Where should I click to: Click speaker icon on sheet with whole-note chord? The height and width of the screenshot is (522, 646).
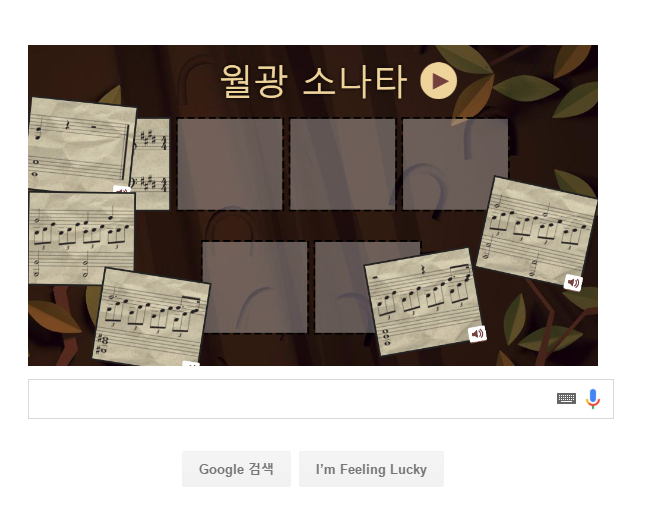(477, 334)
